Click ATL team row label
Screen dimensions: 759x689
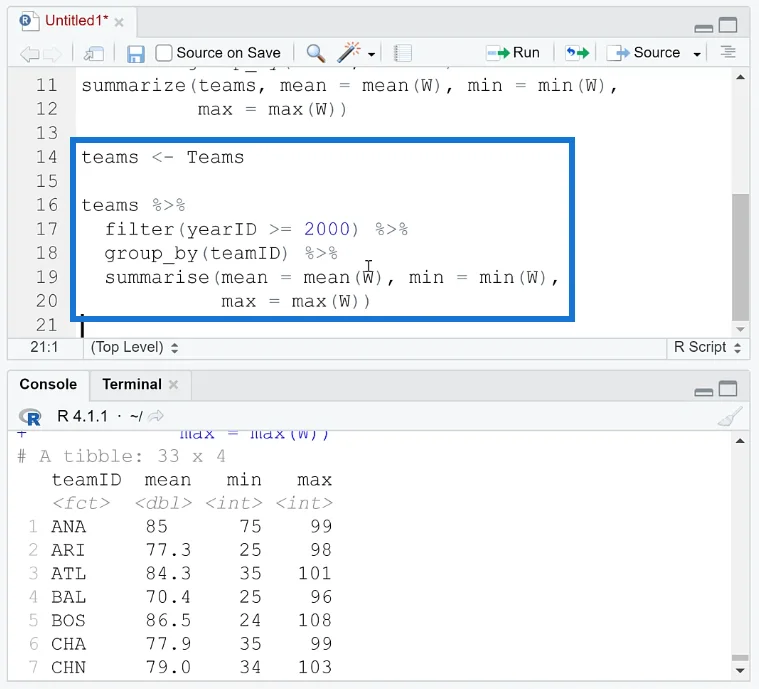pos(68,573)
